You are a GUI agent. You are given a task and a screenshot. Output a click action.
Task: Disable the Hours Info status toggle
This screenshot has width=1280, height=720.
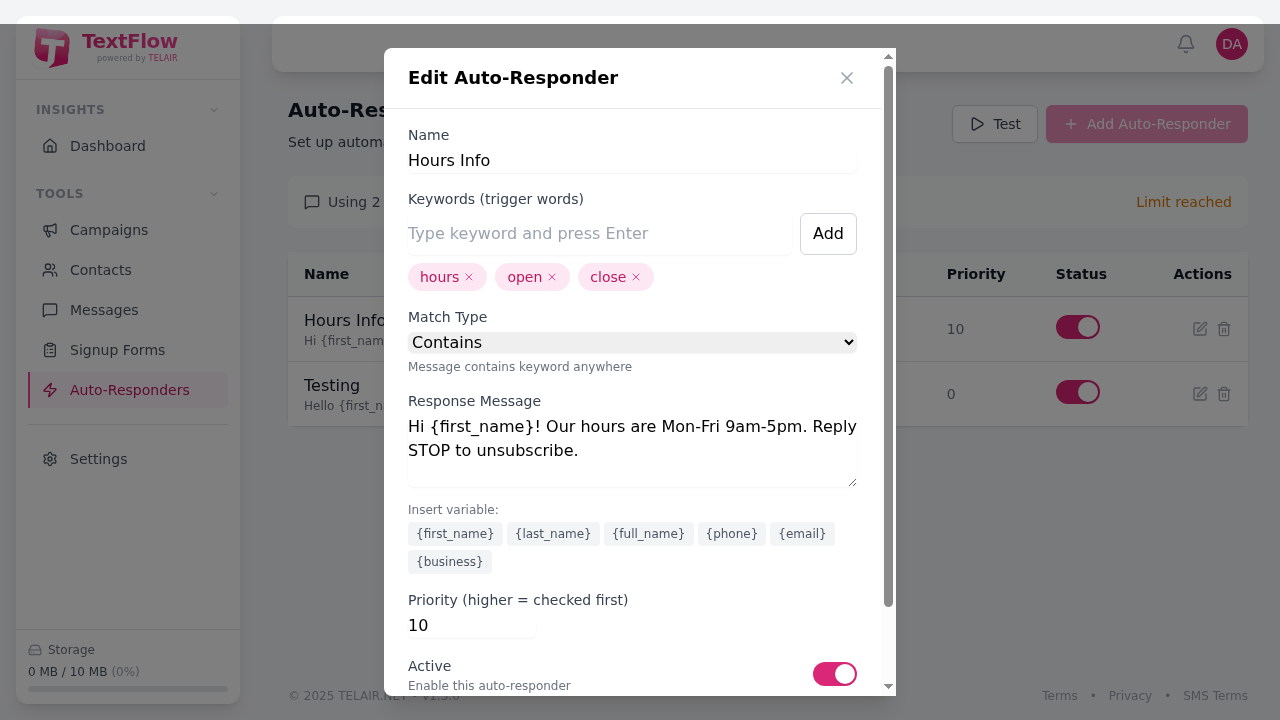pos(1077,327)
